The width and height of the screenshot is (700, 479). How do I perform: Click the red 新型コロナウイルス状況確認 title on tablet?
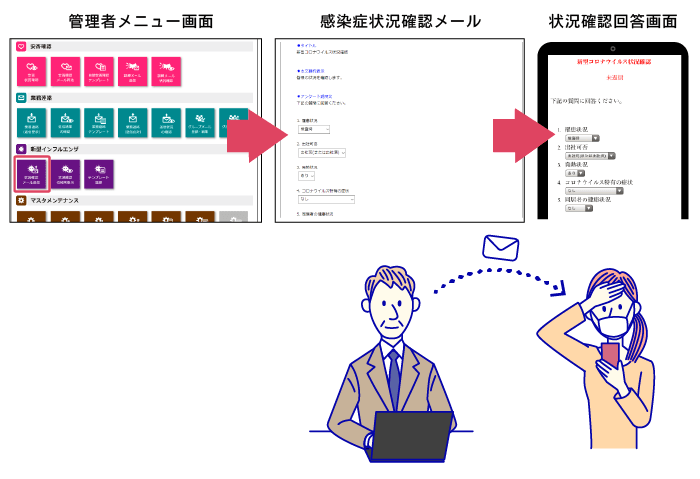coord(614,62)
